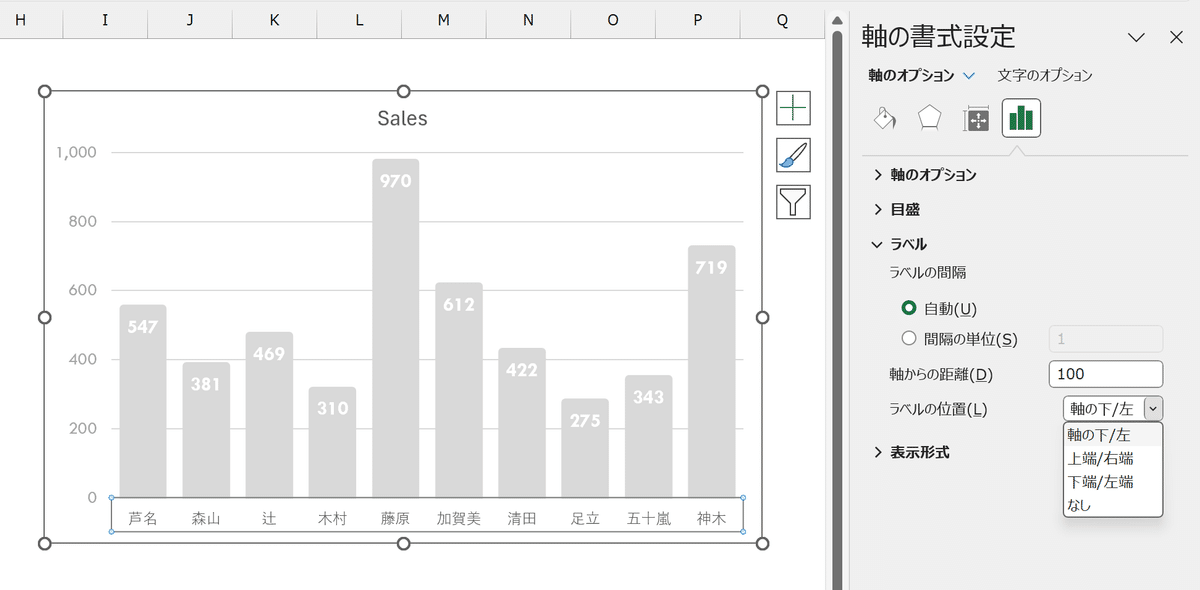This screenshot has height=590, width=1200.
Task: Open the 軸のオプション tab dropdown
Action: 968,75
